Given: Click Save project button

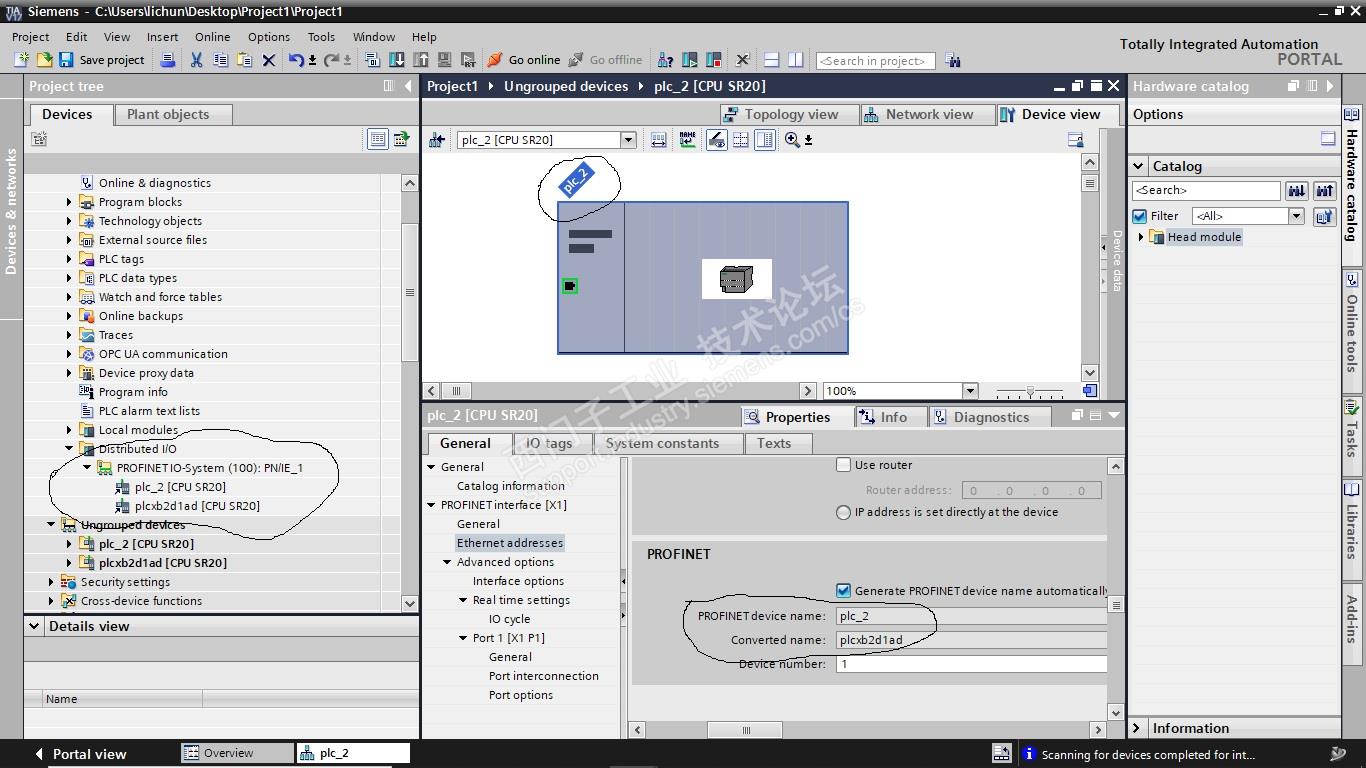Looking at the screenshot, I should point(101,60).
